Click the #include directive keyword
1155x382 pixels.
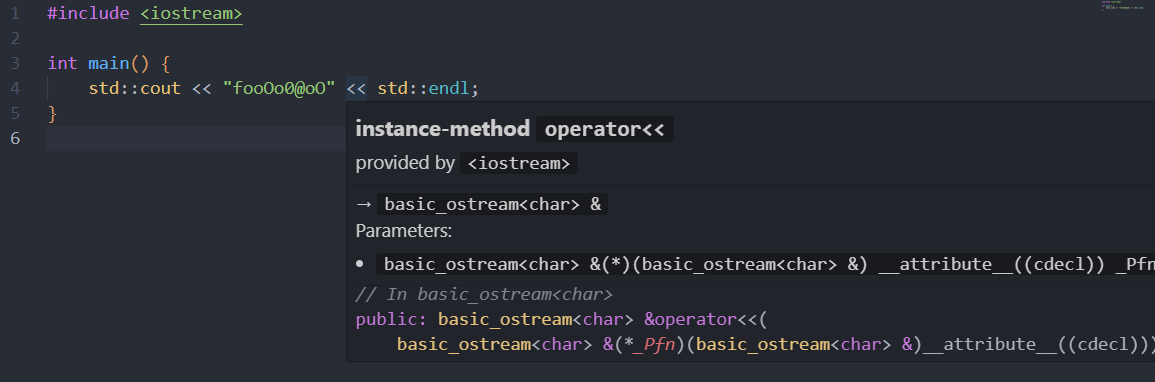click(88, 13)
